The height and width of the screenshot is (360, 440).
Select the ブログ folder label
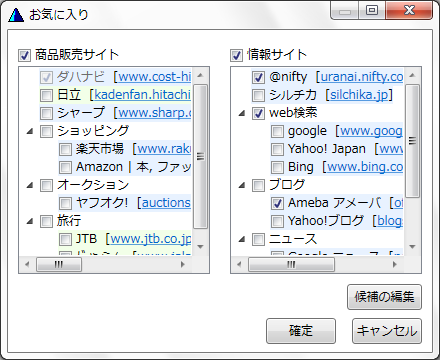[x=287, y=185]
